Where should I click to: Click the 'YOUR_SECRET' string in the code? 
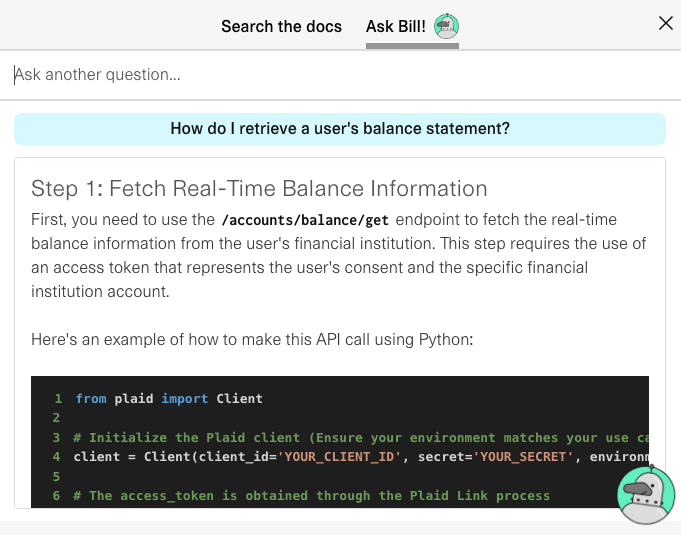pyautogui.click(x=522, y=457)
